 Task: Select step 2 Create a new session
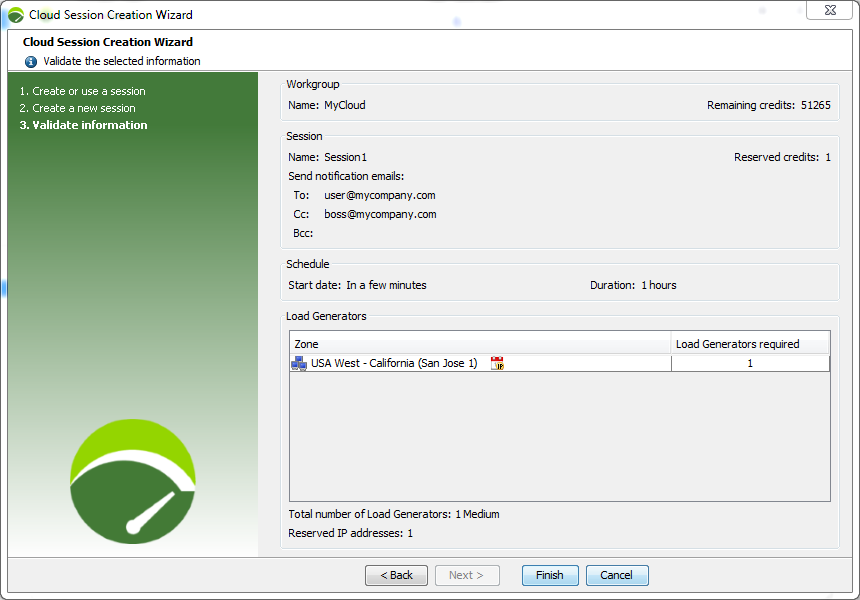click(x=77, y=108)
